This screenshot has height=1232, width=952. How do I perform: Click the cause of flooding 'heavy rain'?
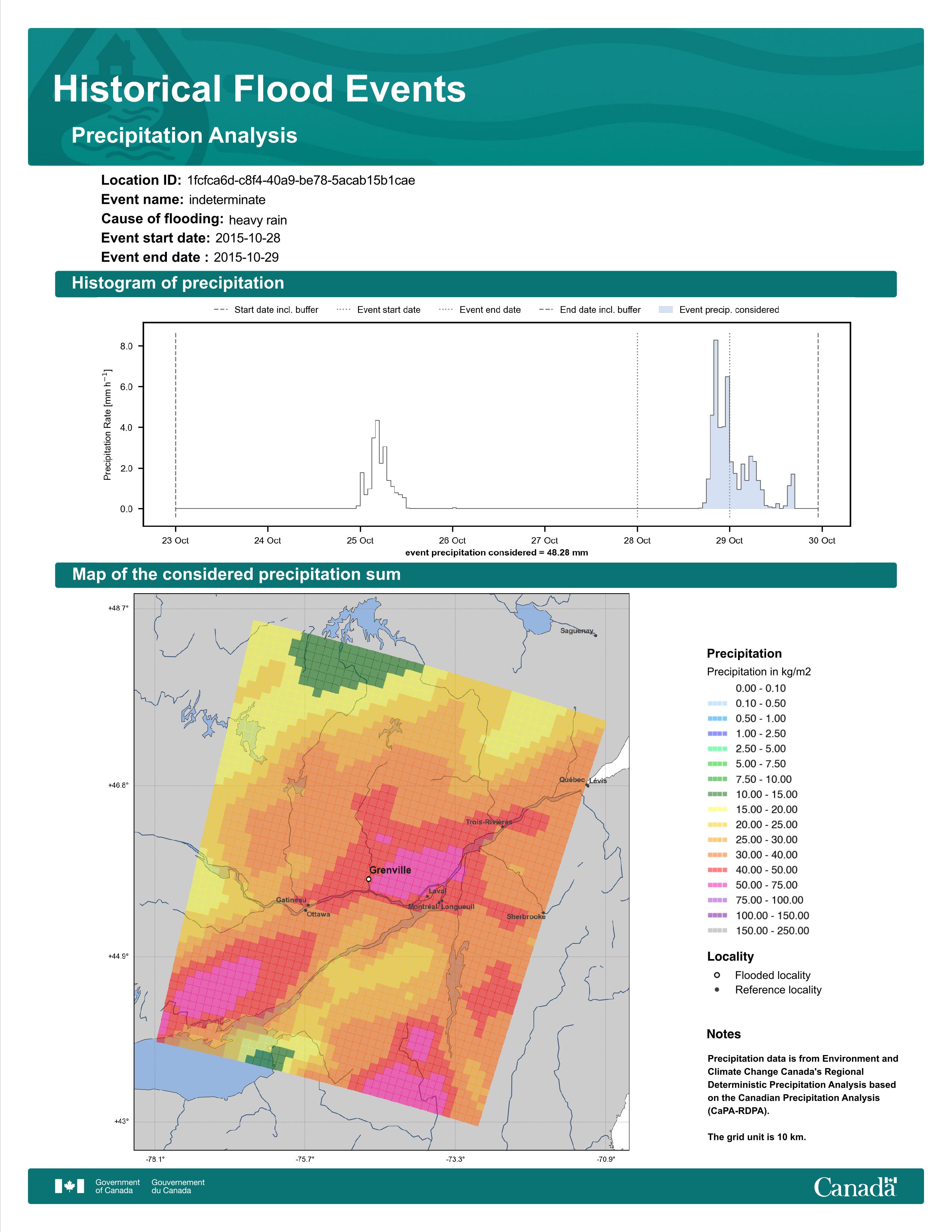(x=258, y=220)
